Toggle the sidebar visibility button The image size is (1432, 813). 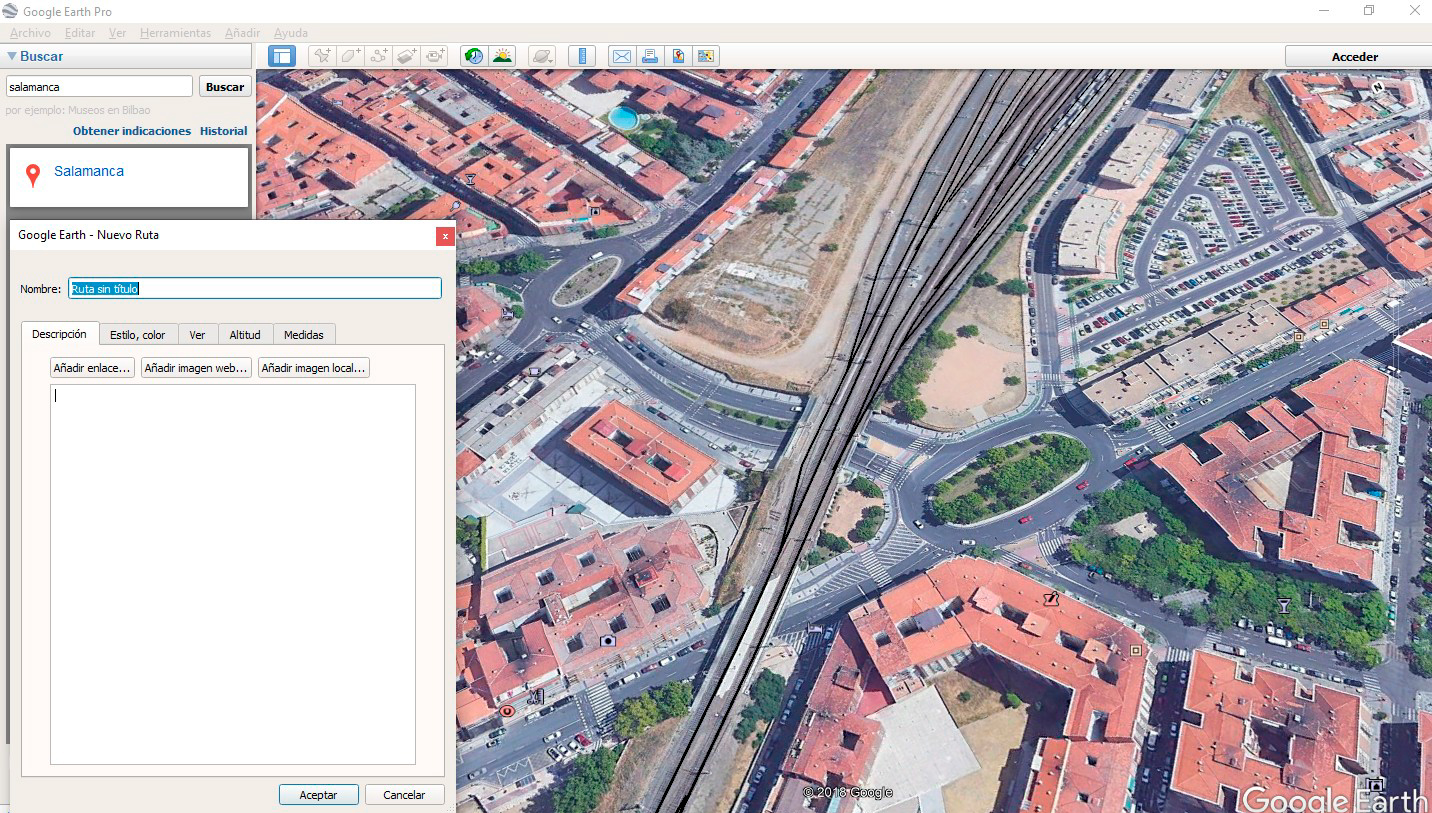click(282, 56)
